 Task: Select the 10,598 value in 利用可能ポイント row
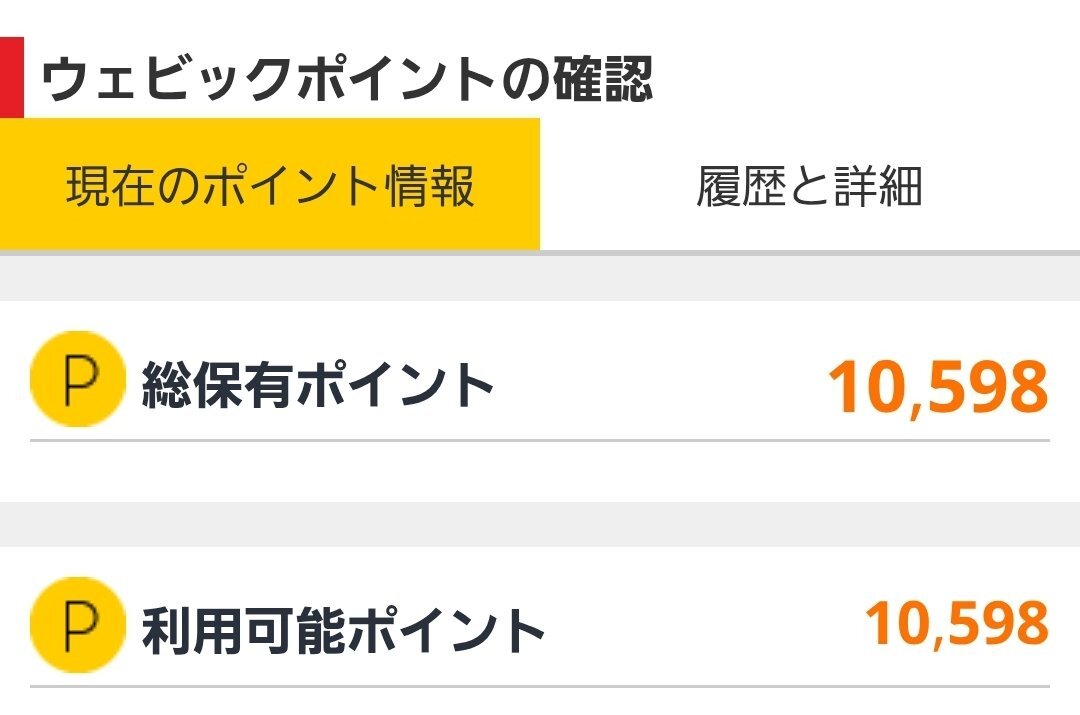(x=957, y=624)
